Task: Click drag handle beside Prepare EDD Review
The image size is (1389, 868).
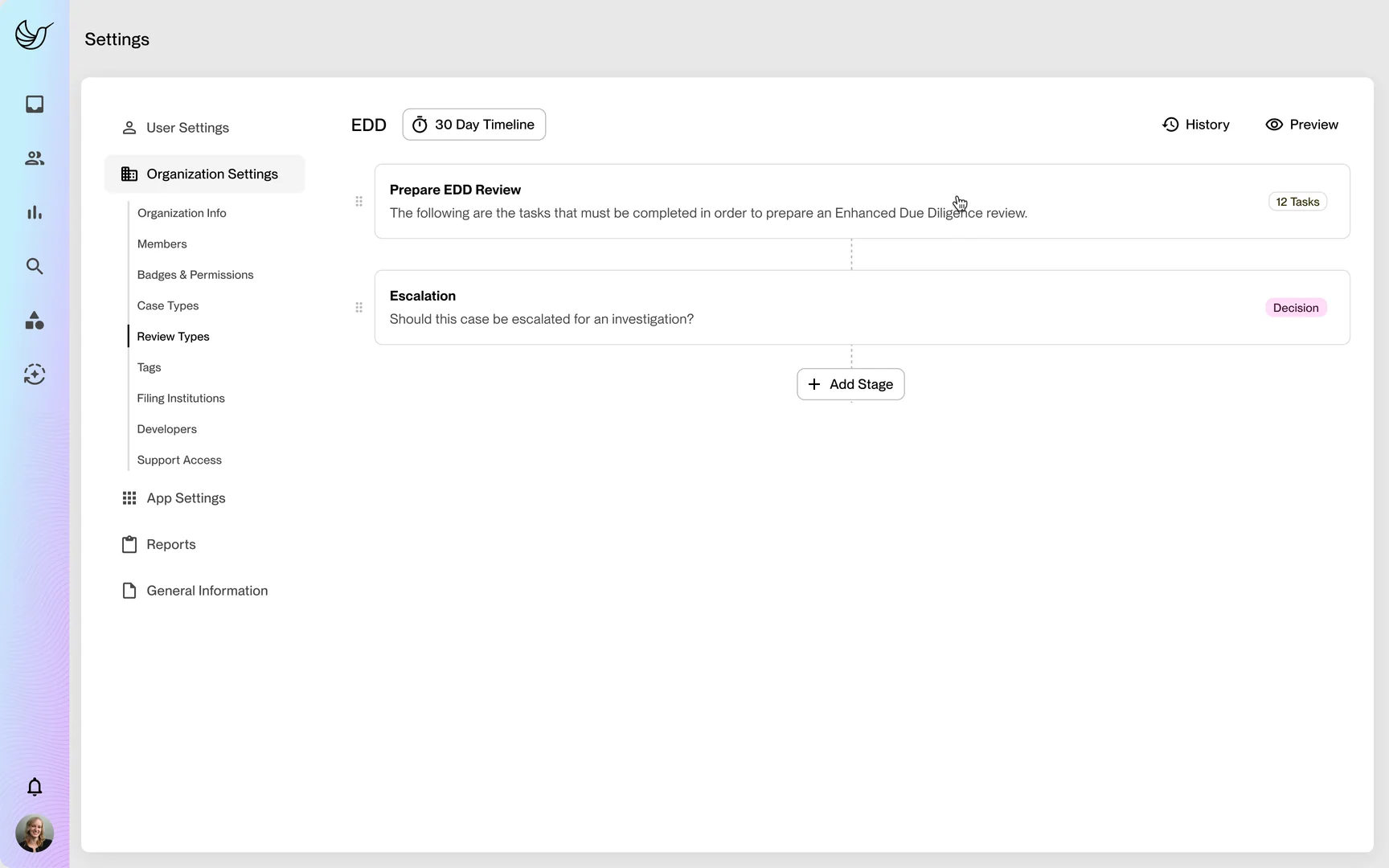Action: pyautogui.click(x=359, y=202)
